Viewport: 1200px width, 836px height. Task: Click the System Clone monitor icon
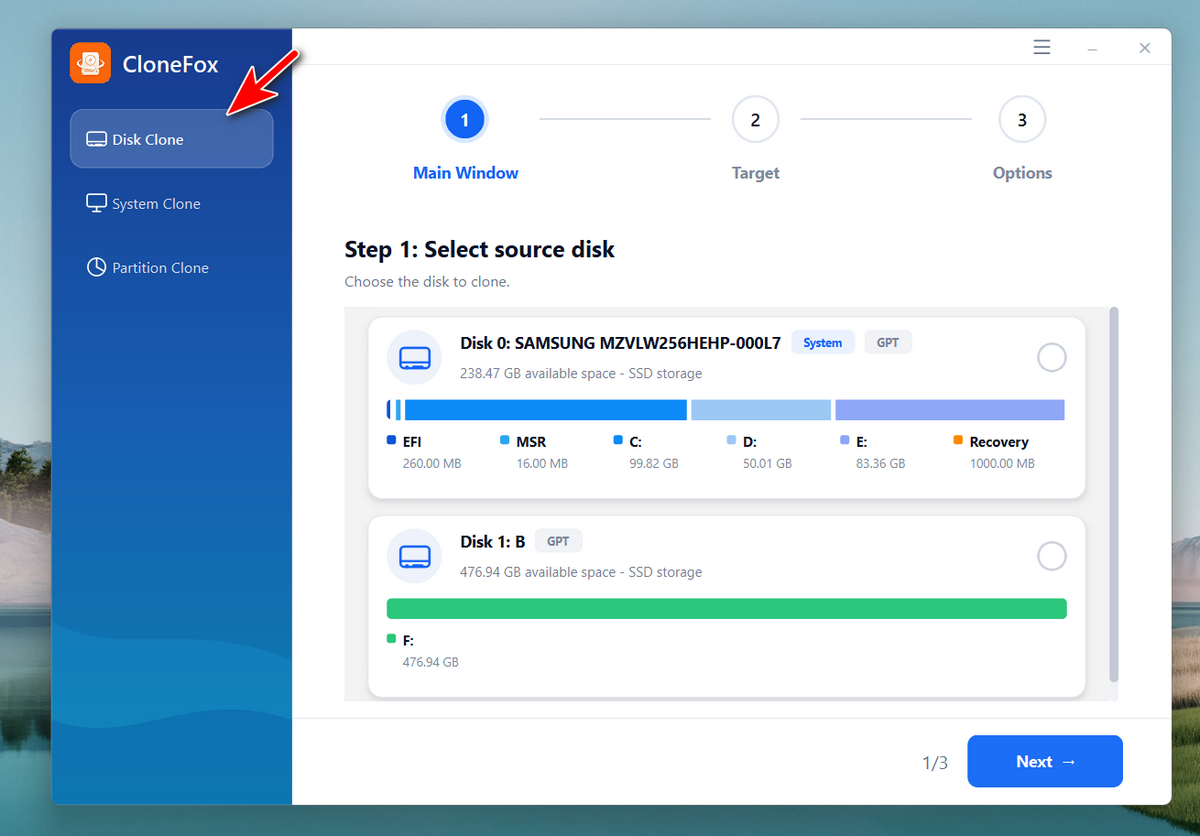pos(97,203)
